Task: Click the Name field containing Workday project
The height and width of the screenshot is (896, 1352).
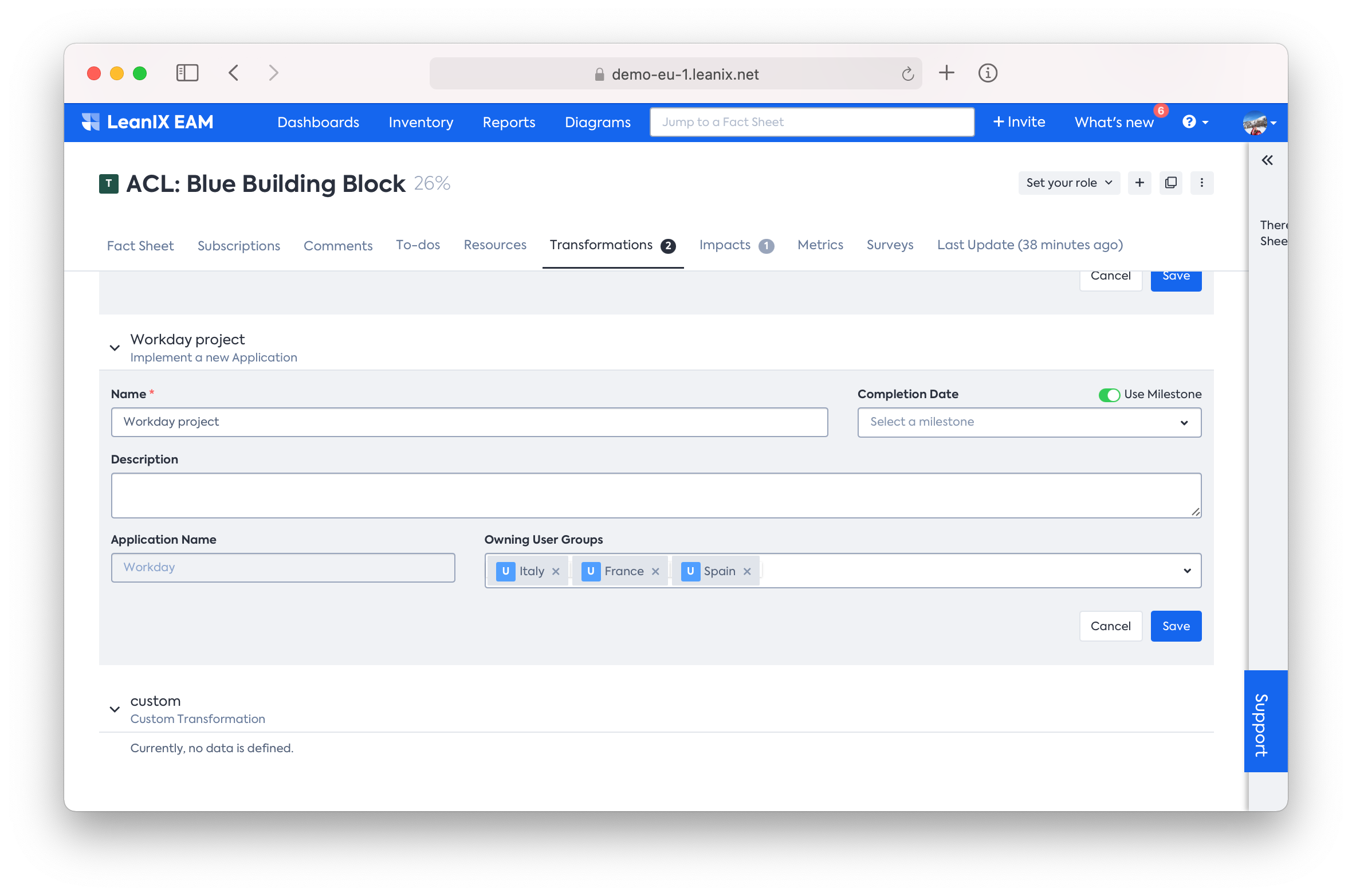Action: 469,422
